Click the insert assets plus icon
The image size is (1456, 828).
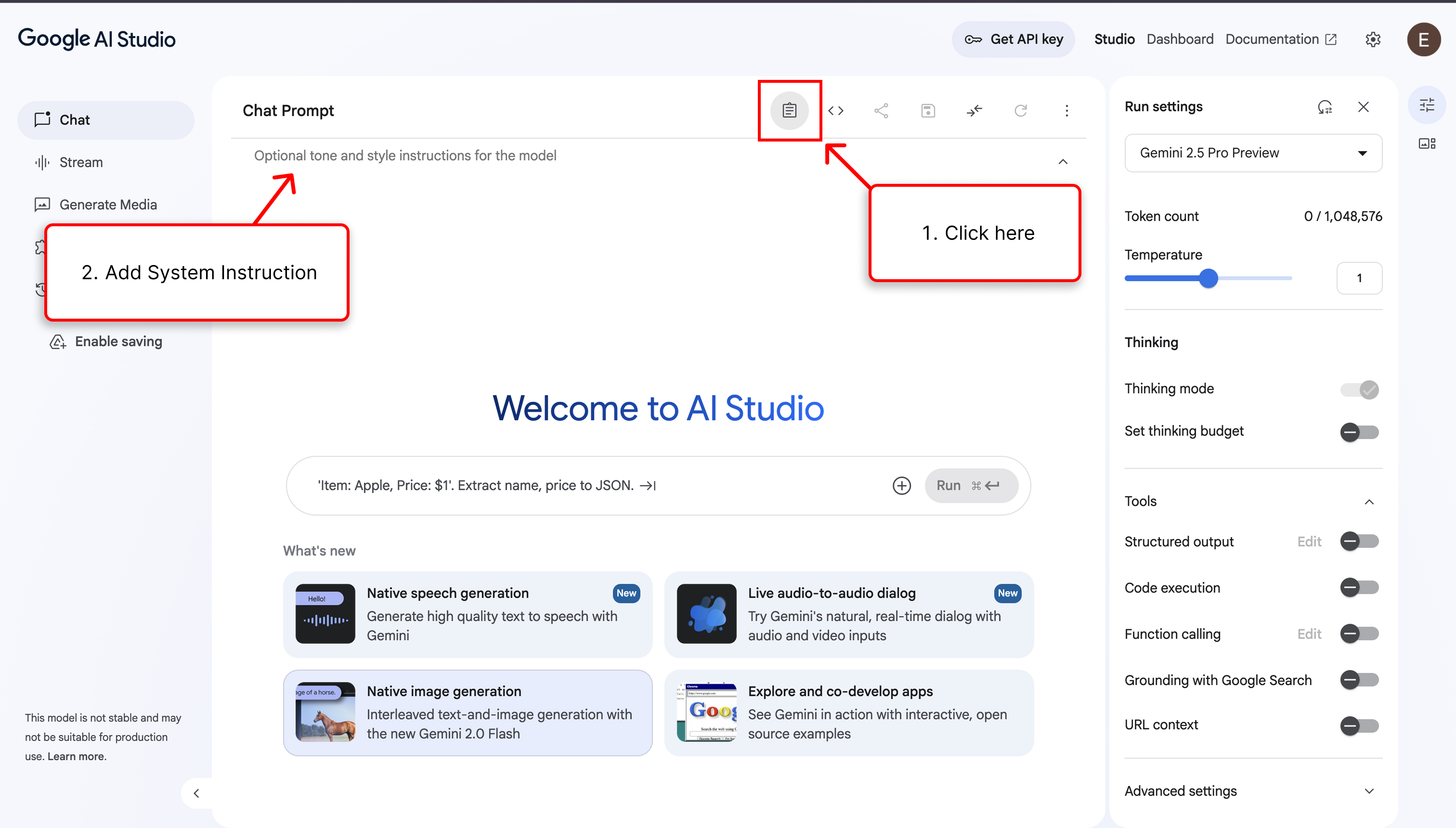(901, 486)
